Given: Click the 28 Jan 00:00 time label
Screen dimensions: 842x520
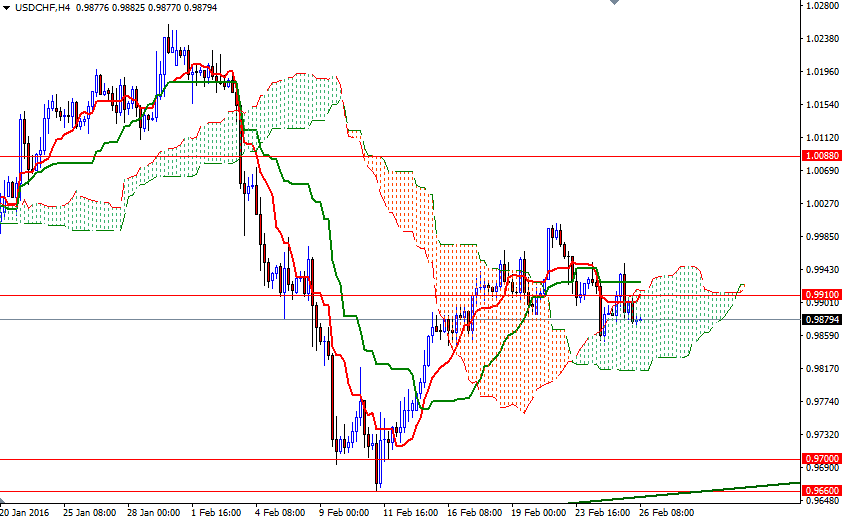Looking at the screenshot, I should click(x=153, y=512).
